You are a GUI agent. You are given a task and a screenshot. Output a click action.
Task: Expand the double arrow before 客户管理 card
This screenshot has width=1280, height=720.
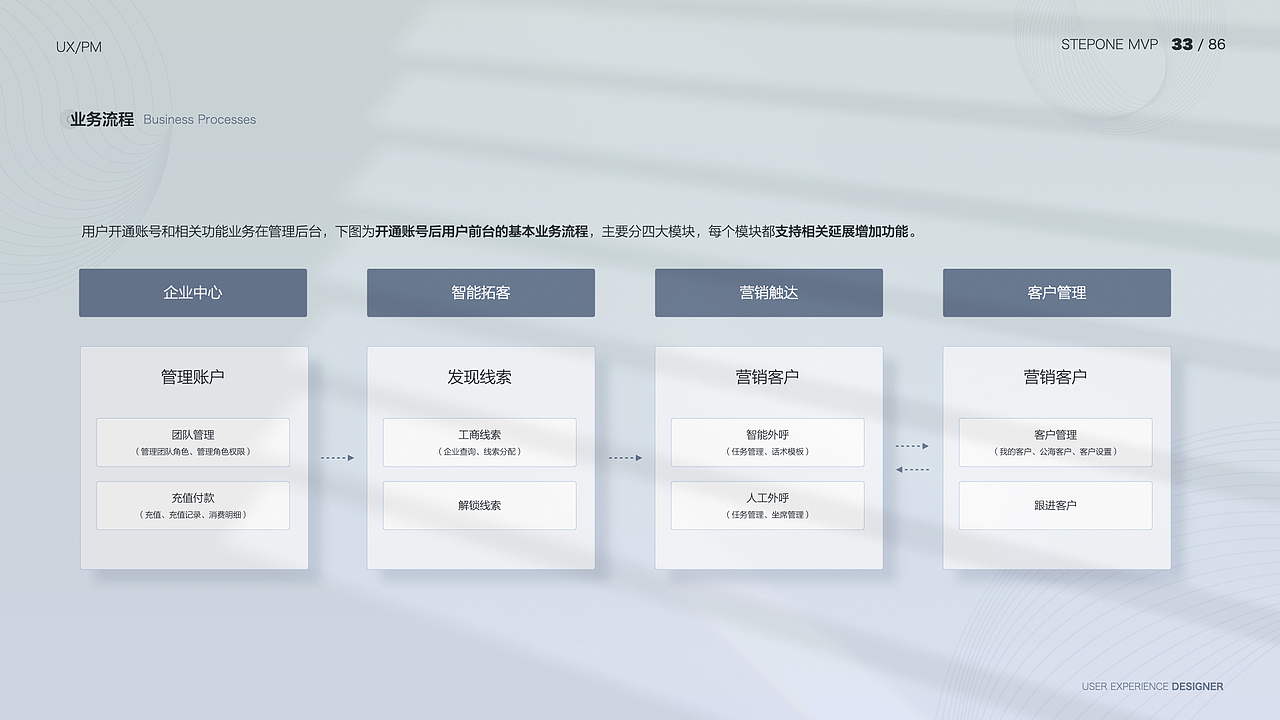tap(911, 457)
